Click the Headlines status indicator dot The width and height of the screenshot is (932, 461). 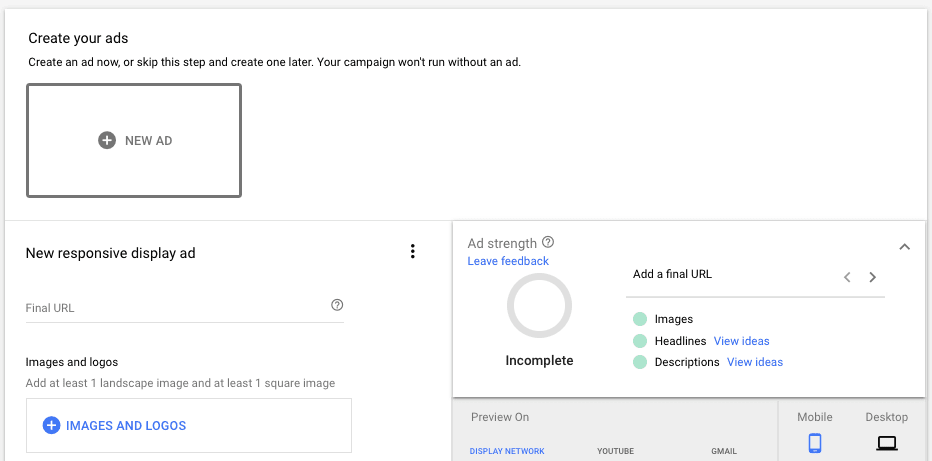640,341
